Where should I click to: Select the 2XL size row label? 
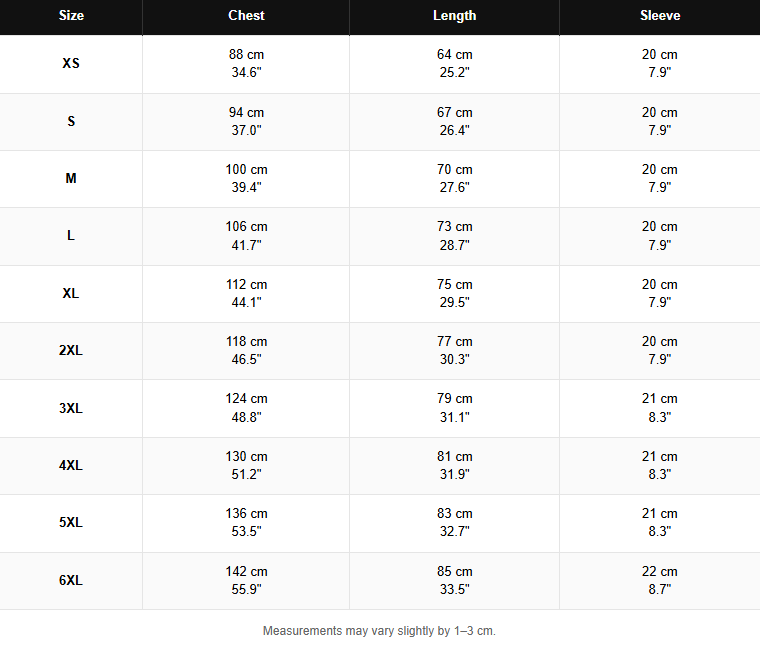tap(71, 350)
